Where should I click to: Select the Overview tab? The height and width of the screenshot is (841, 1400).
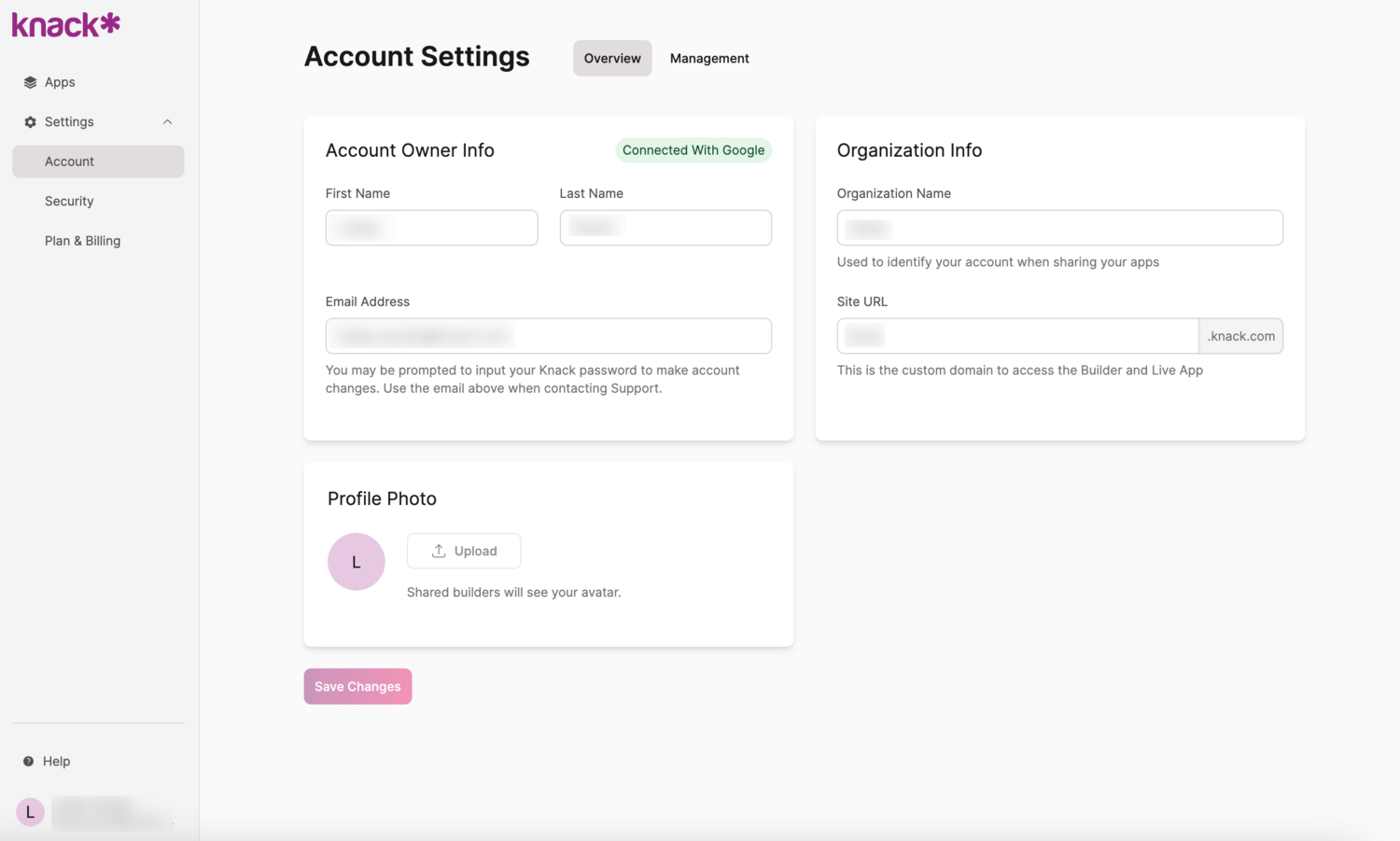[612, 58]
